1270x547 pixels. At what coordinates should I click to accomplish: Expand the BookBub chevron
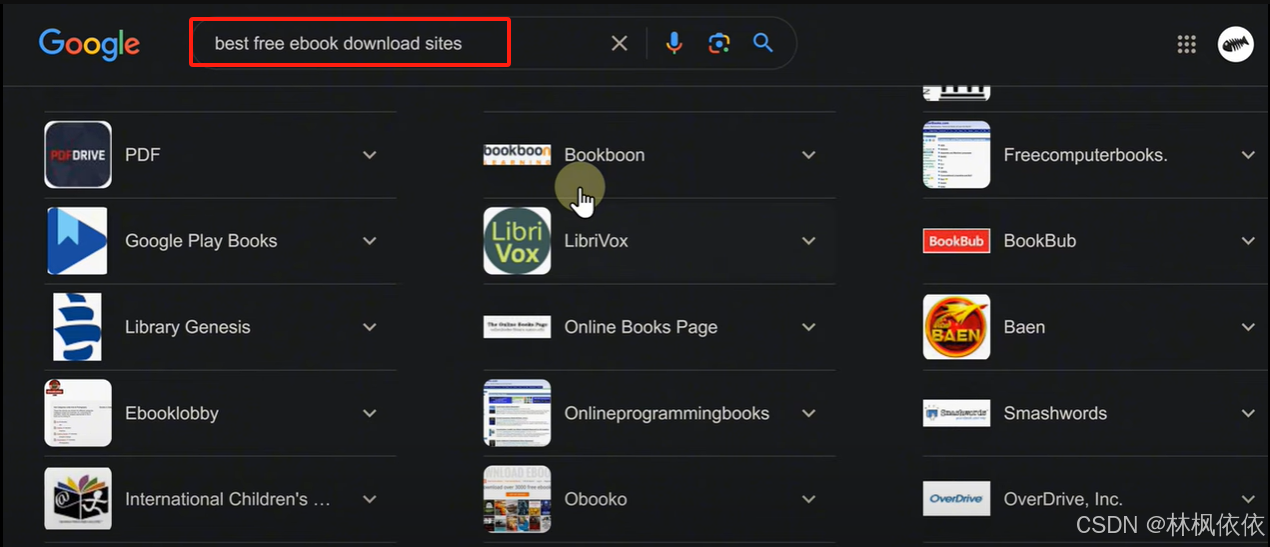pos(1248,241)
